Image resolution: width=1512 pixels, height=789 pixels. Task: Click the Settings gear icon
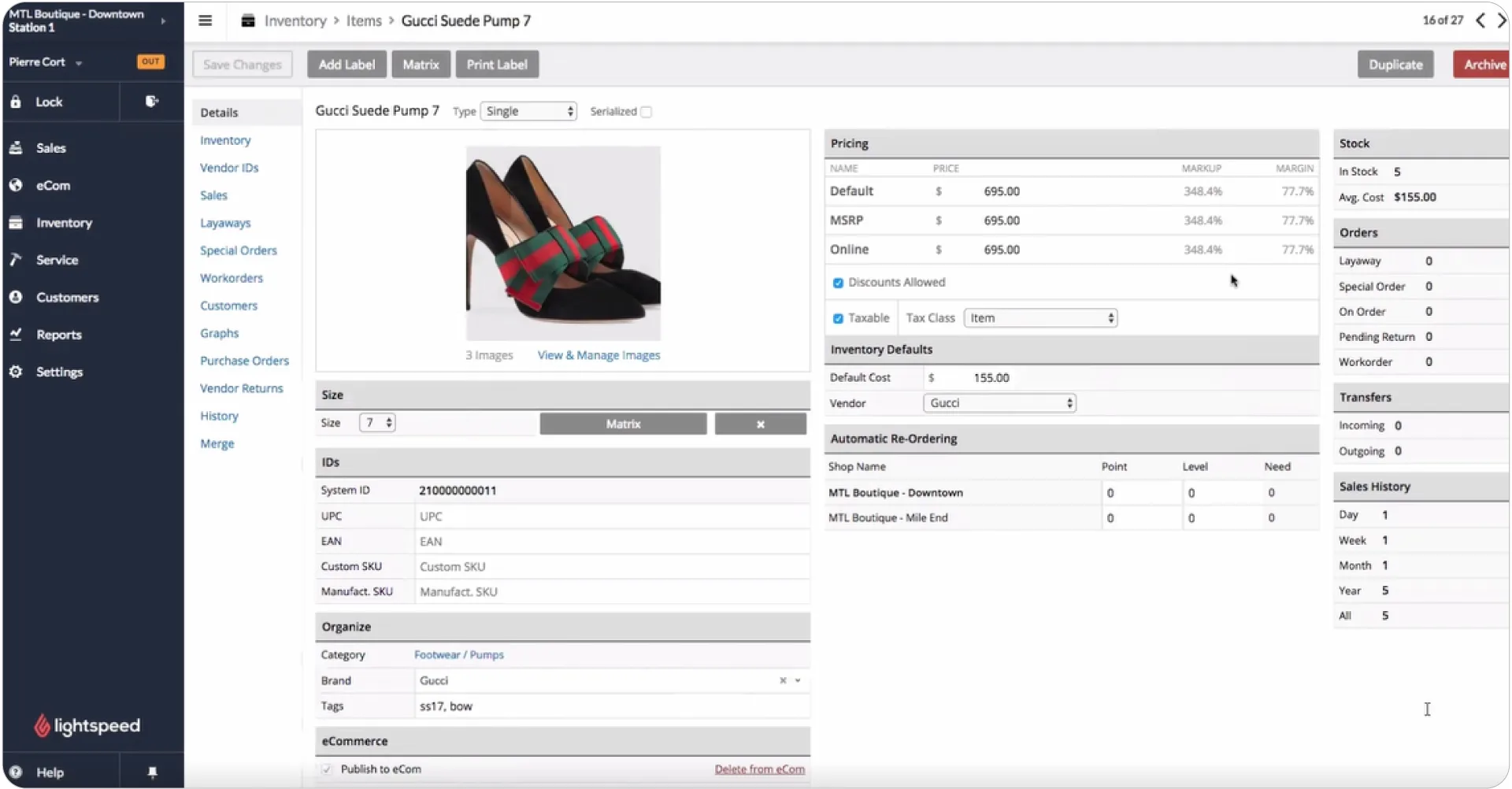[x=16, y=372]
